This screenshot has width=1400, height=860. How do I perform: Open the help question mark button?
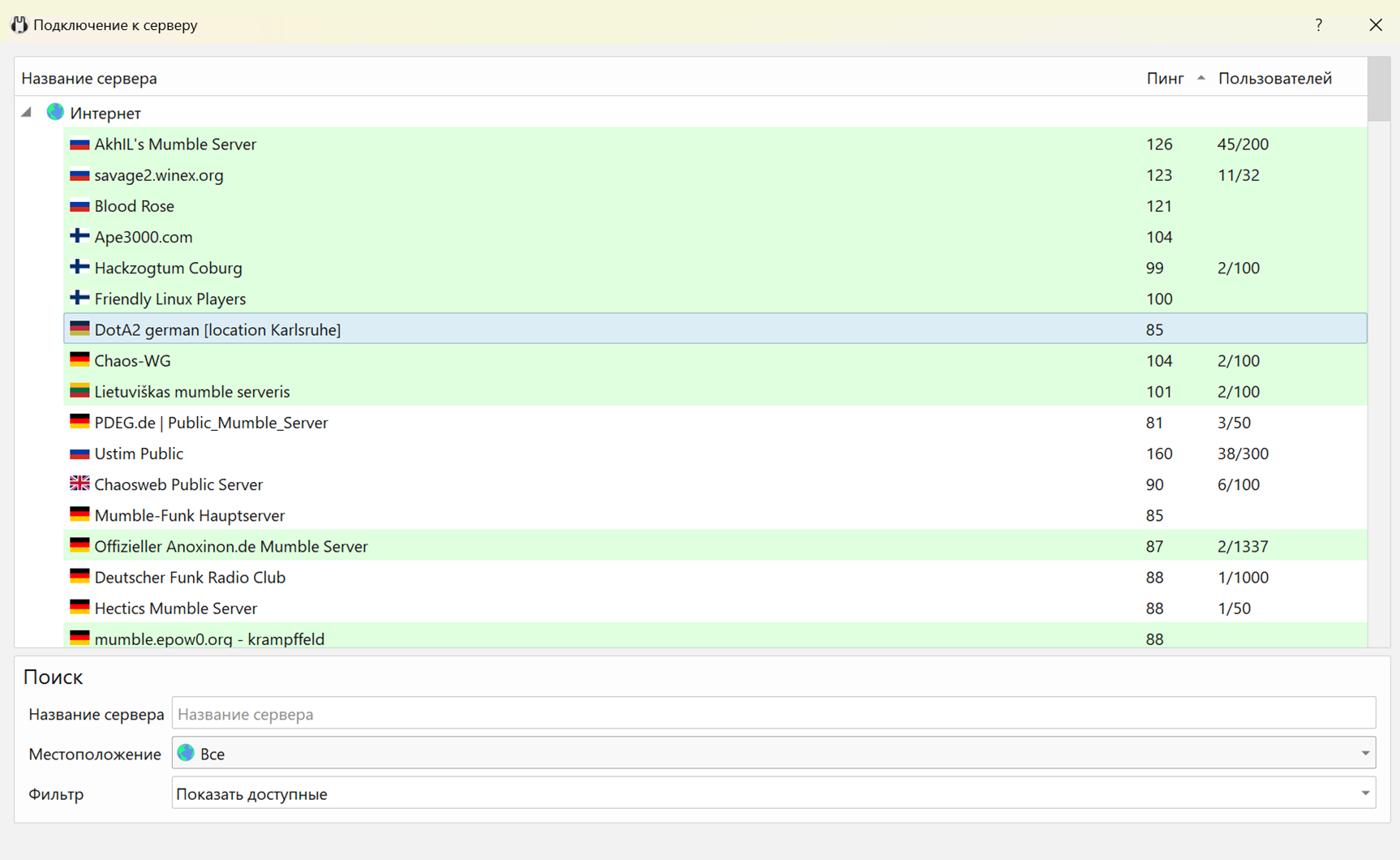(x=1318, y=24)
